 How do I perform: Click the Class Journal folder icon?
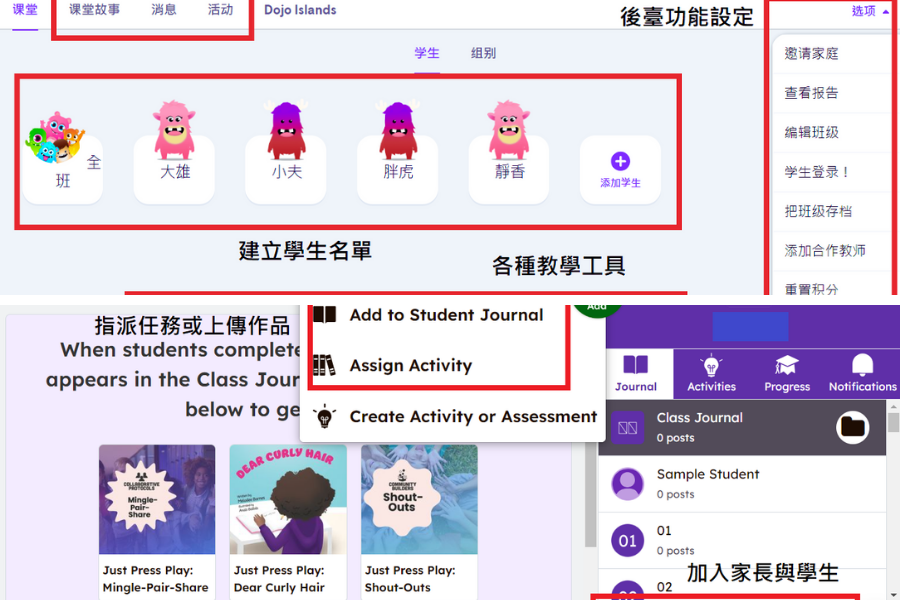tap(852, 427)
